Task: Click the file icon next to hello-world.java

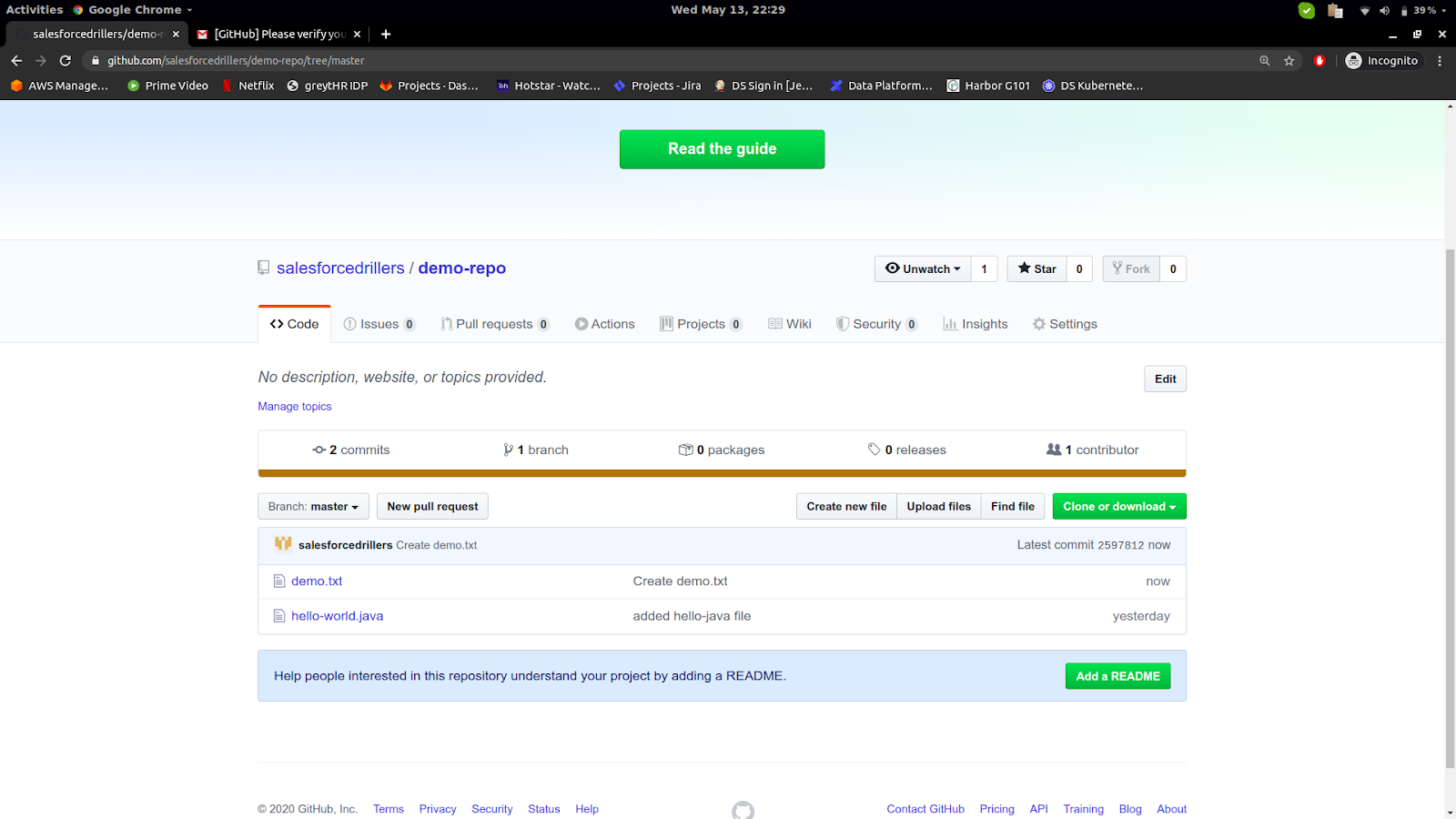Action: (279, 616)
